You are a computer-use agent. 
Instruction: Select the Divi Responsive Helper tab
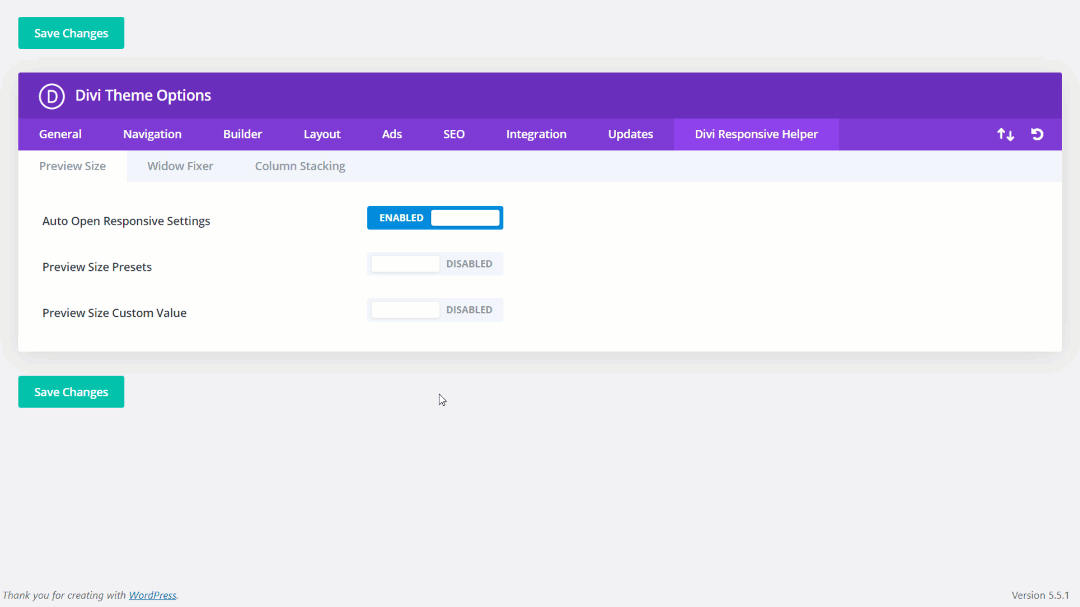coord(756,134)
